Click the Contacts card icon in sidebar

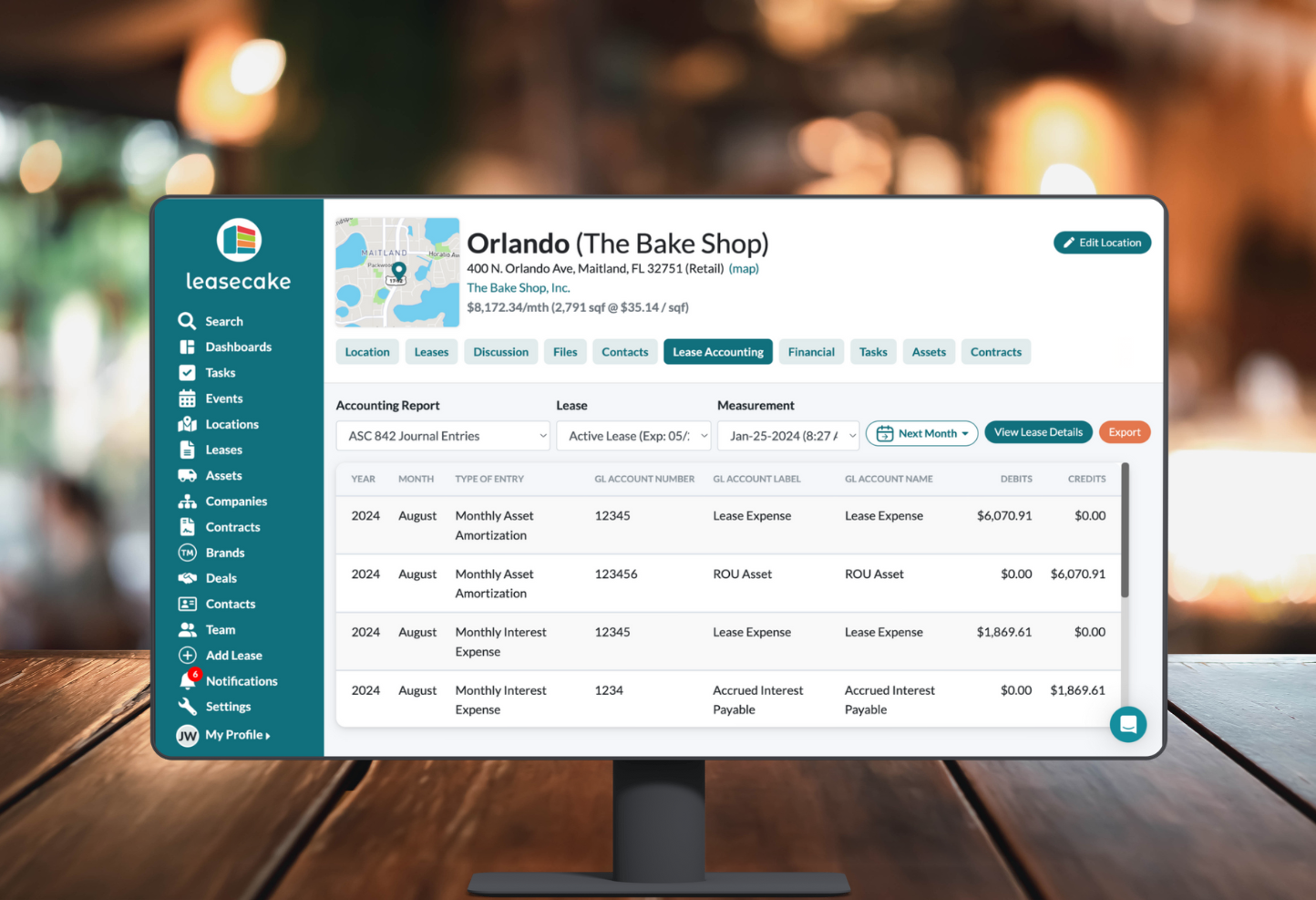pos(187,604)
